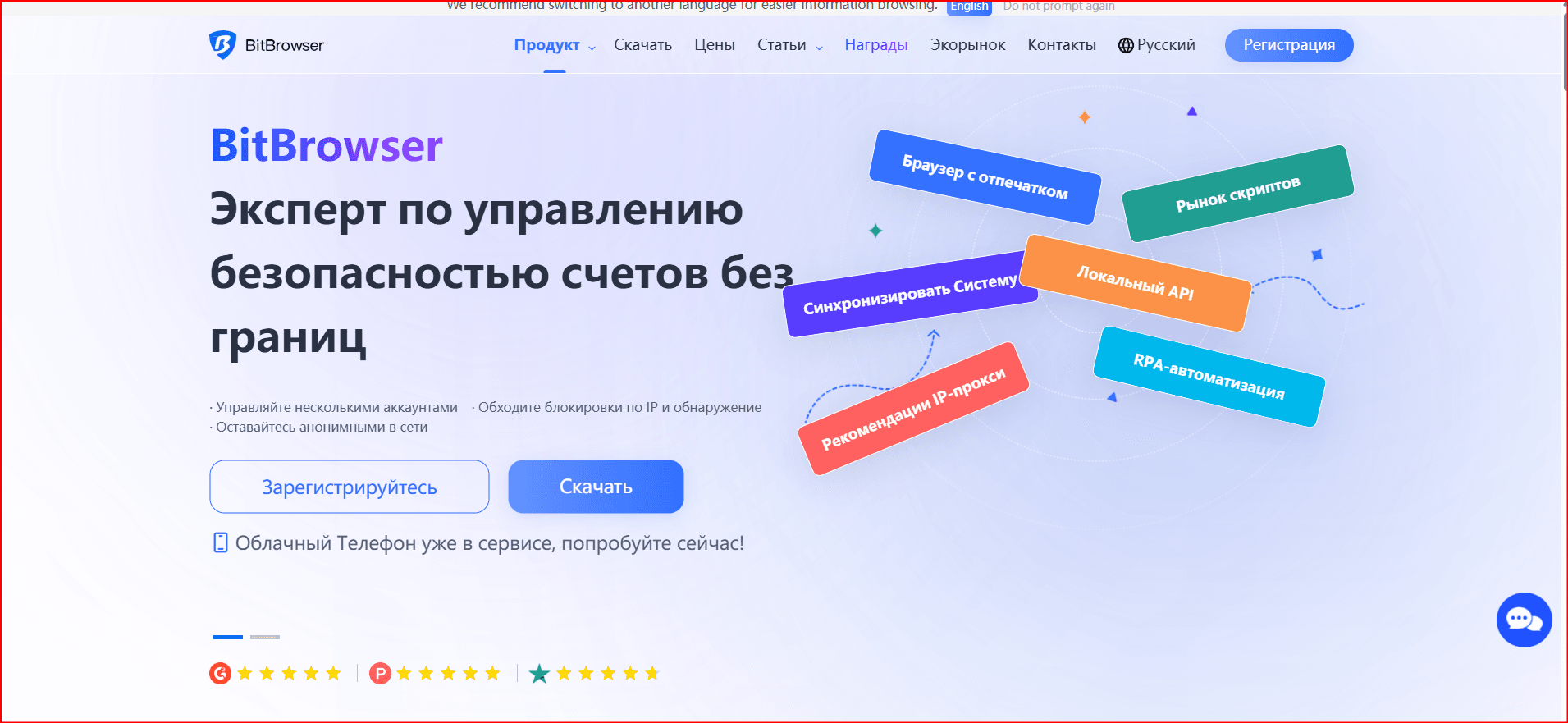This screenshot has width=1568, height=723.
Task: Click the globe language icon
Action: coord(1126,46)
